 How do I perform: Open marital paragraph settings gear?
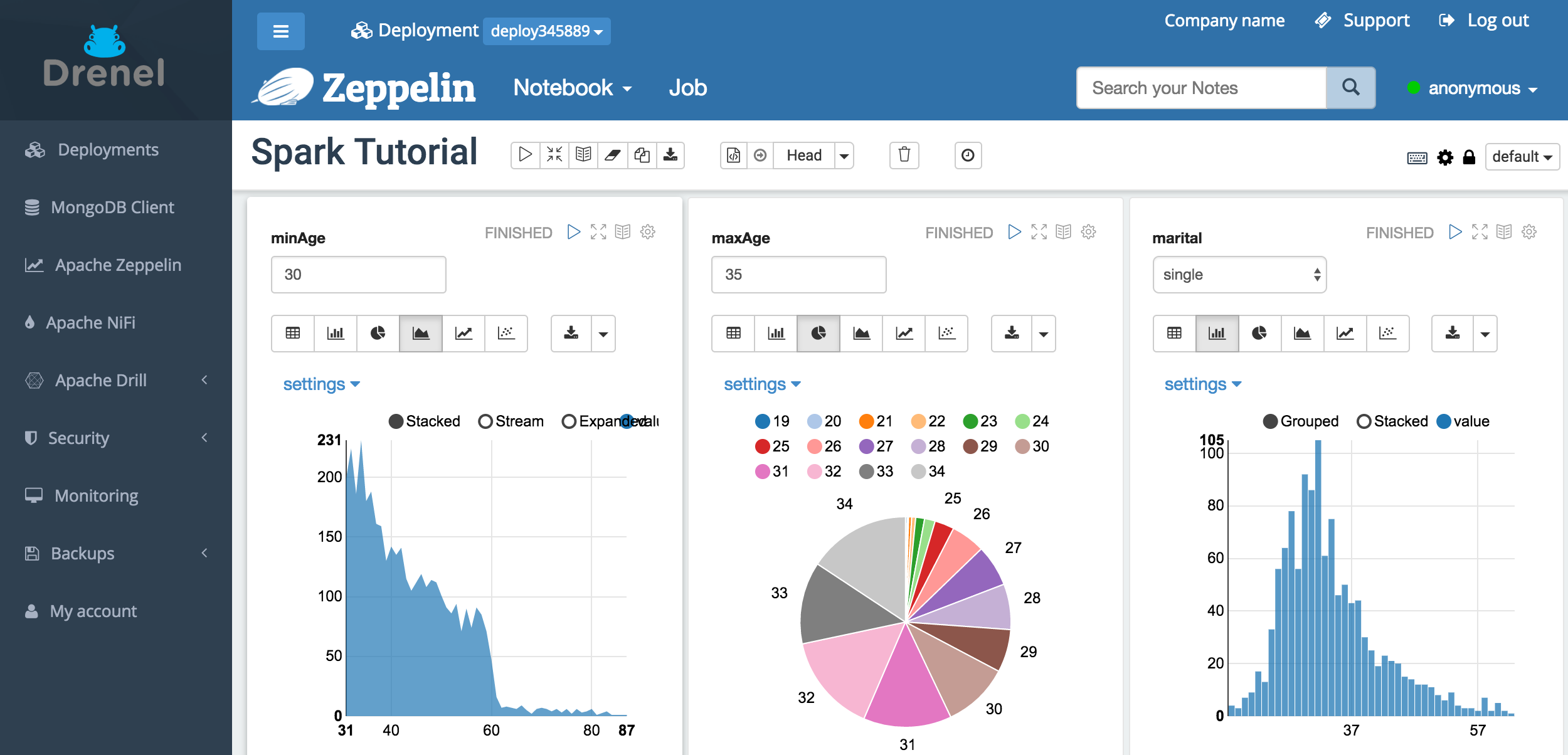[1529, 232]
